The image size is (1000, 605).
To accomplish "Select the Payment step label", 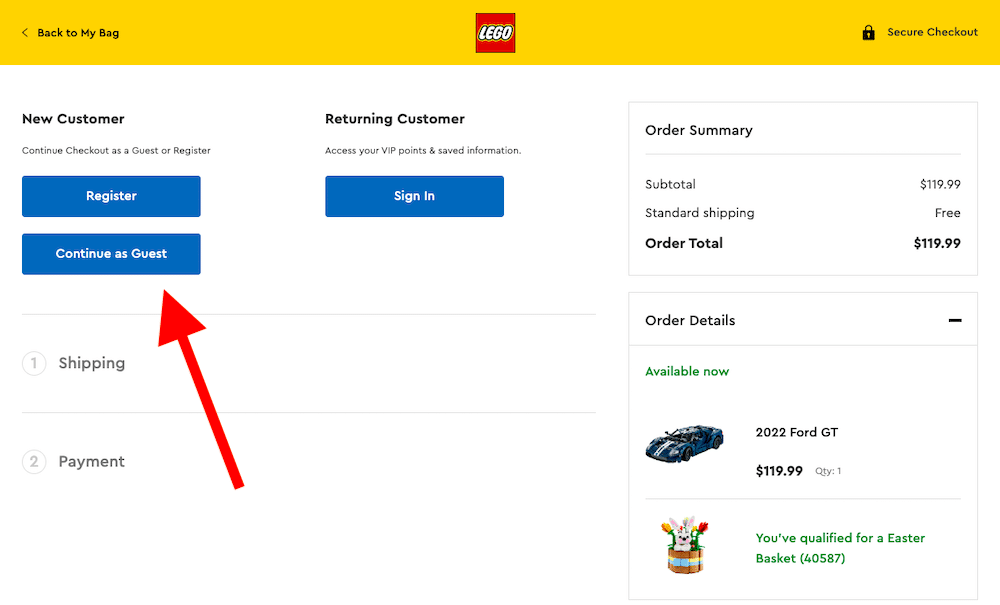I will click(x=92, y=461).
